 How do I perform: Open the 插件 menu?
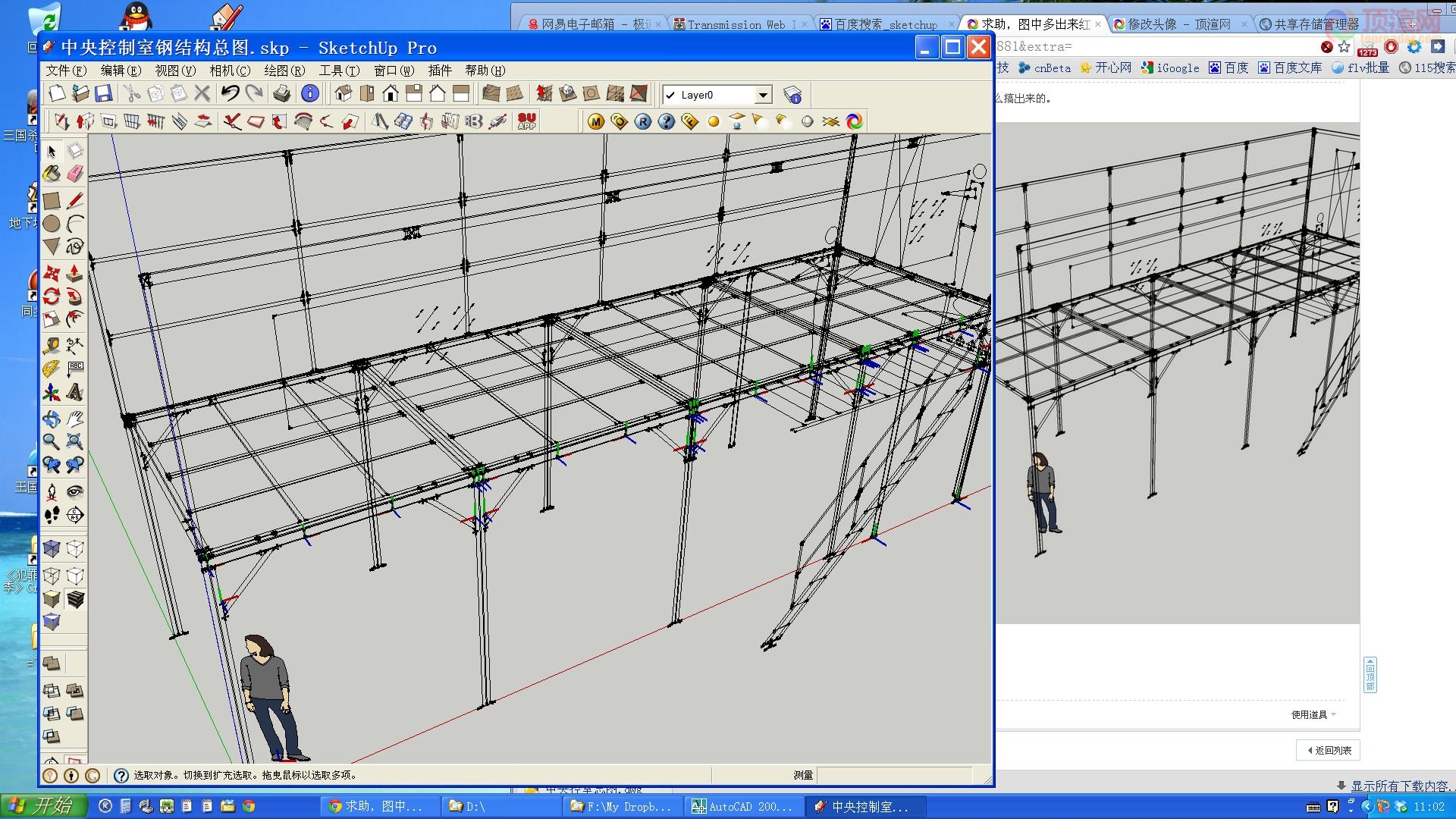(440, 71)
